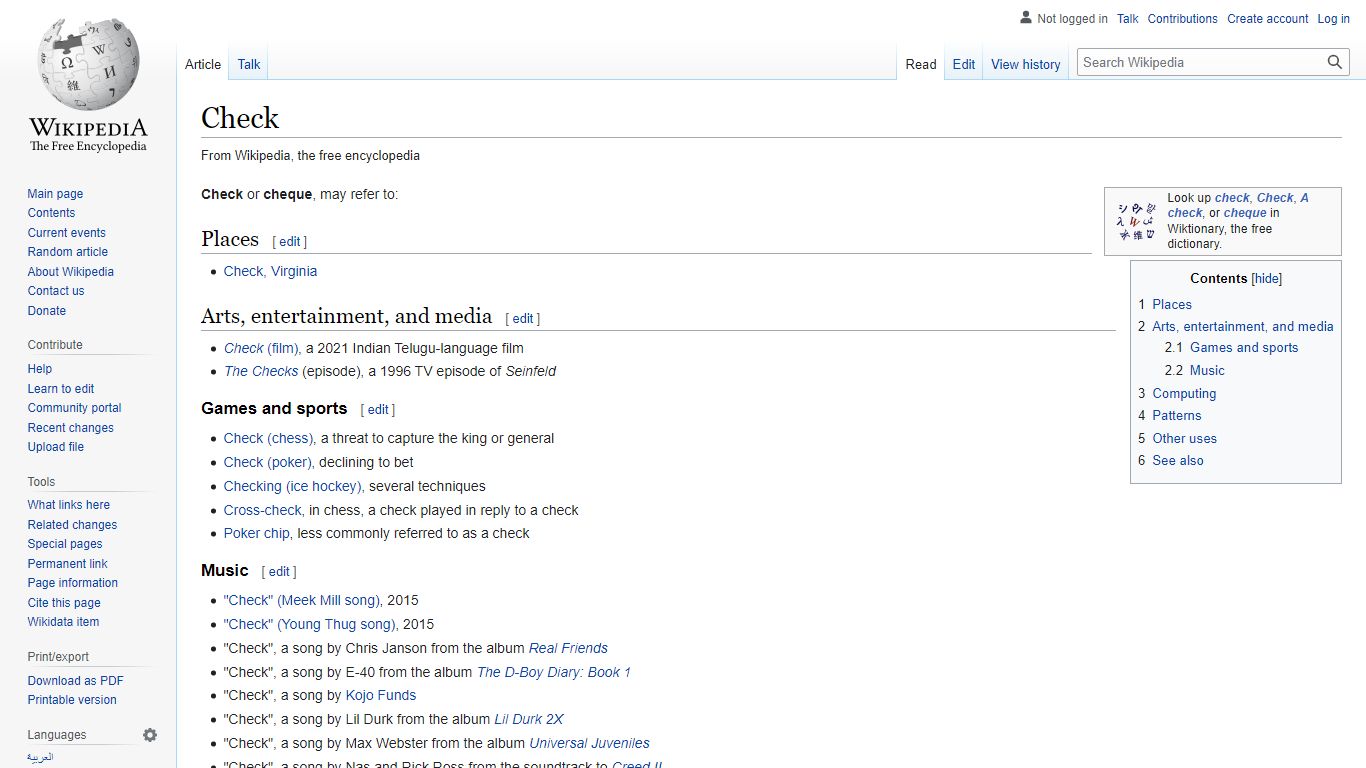Open Checking (ice hockey) article

[x=294, y=486]
